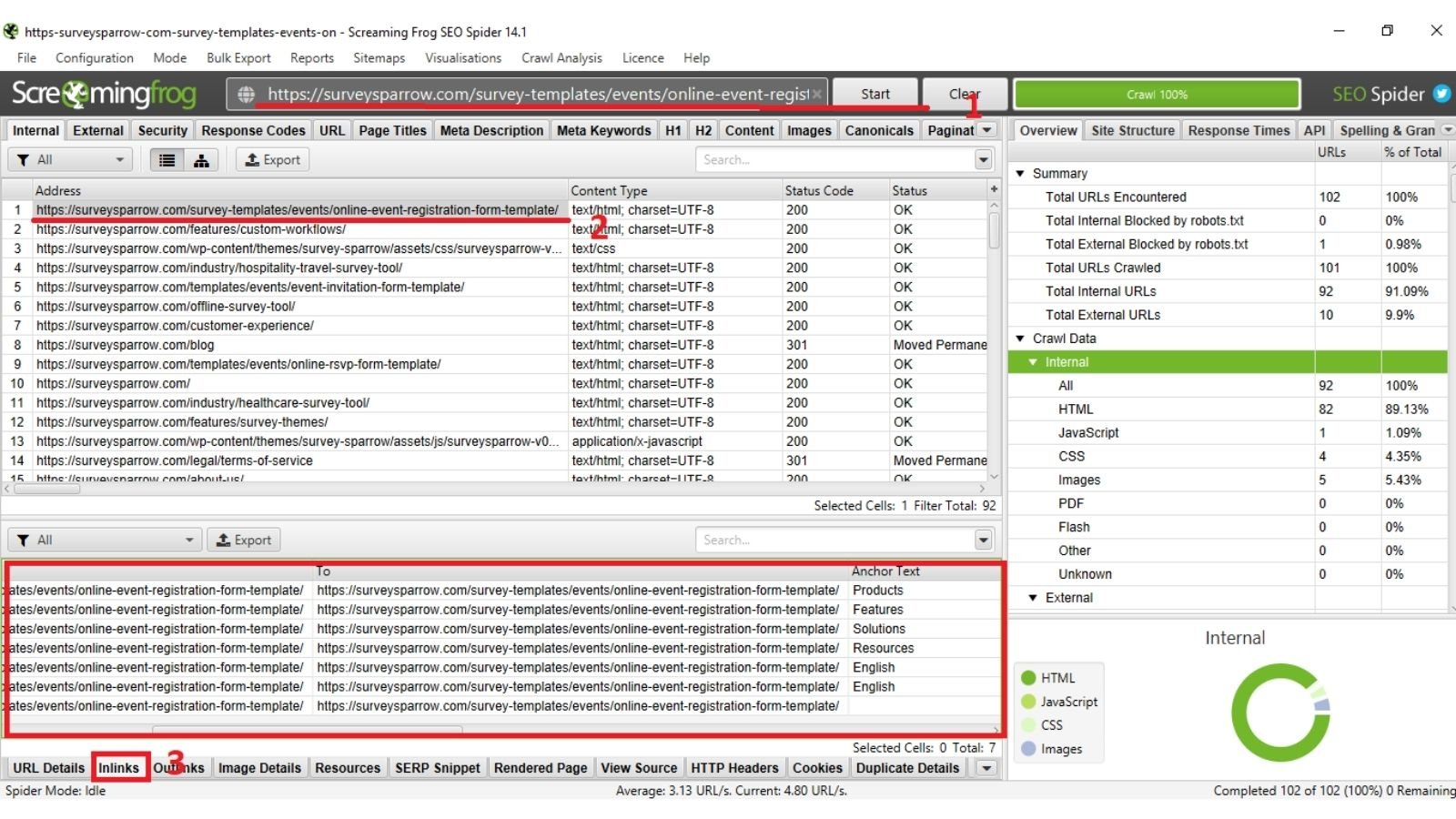The image size is (1456, 819).
Task: Click the Content Type column header
Action: [x=674, y=190]
